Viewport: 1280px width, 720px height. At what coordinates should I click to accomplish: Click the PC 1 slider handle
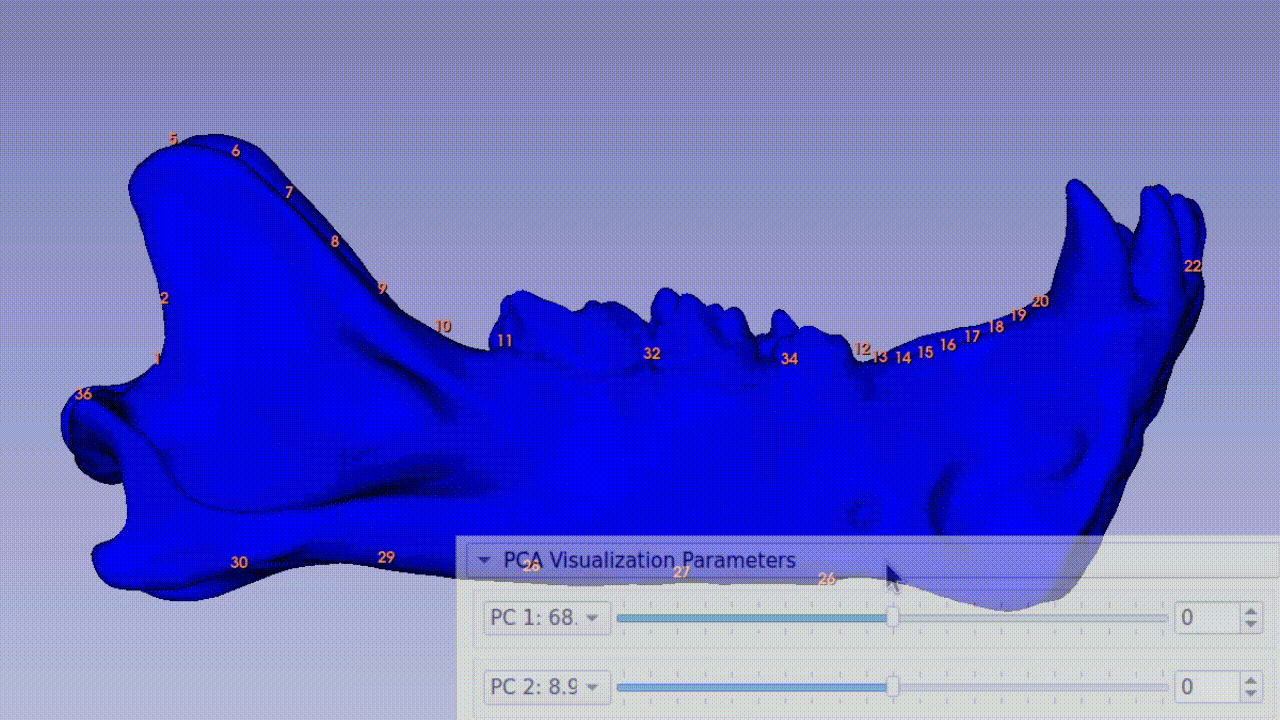coord(892,618)
